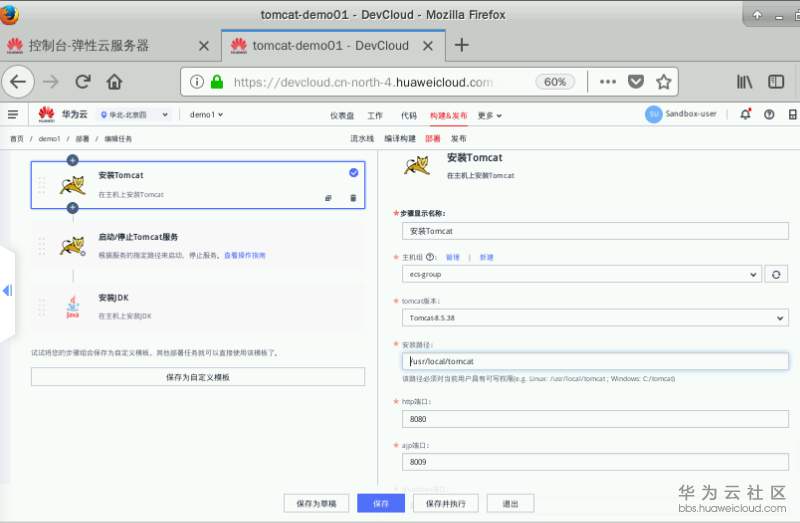Image resolution: width=800 pixels, height=523 pixels.
Task: Click 保存为自定义模板 button
Action: click(198, 377)
